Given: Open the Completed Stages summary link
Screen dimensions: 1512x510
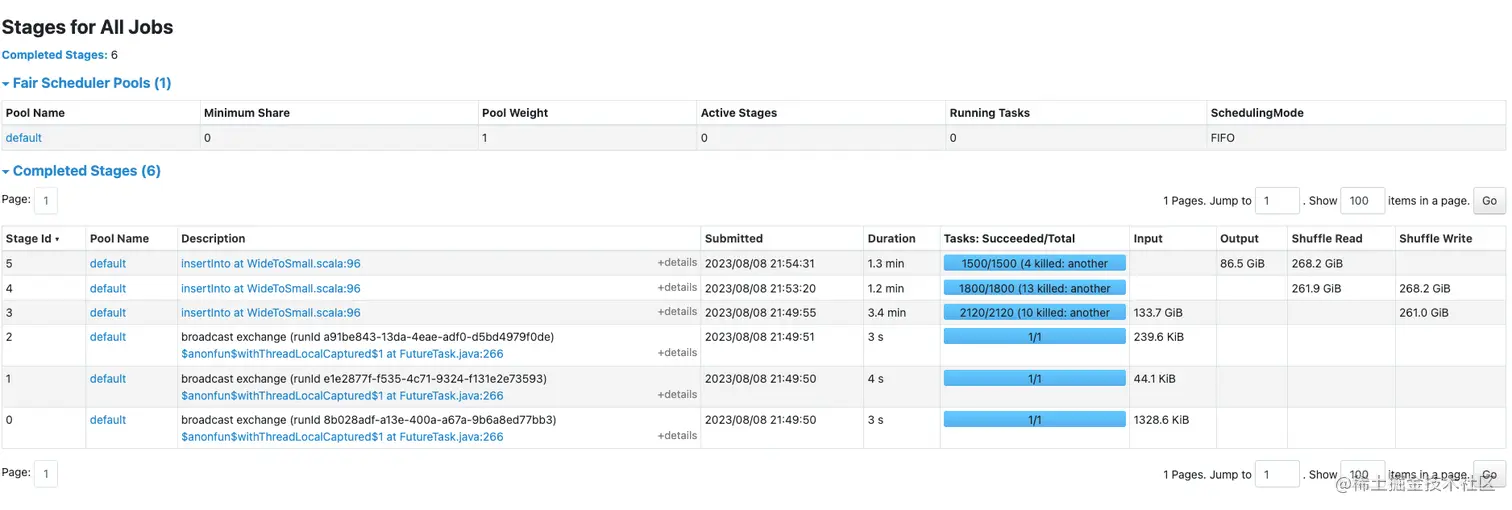Looking at the screenshot, I should [55, 55].
